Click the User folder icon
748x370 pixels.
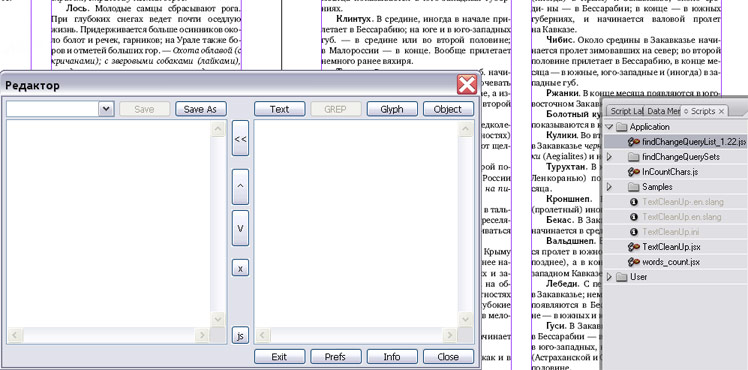622,277
